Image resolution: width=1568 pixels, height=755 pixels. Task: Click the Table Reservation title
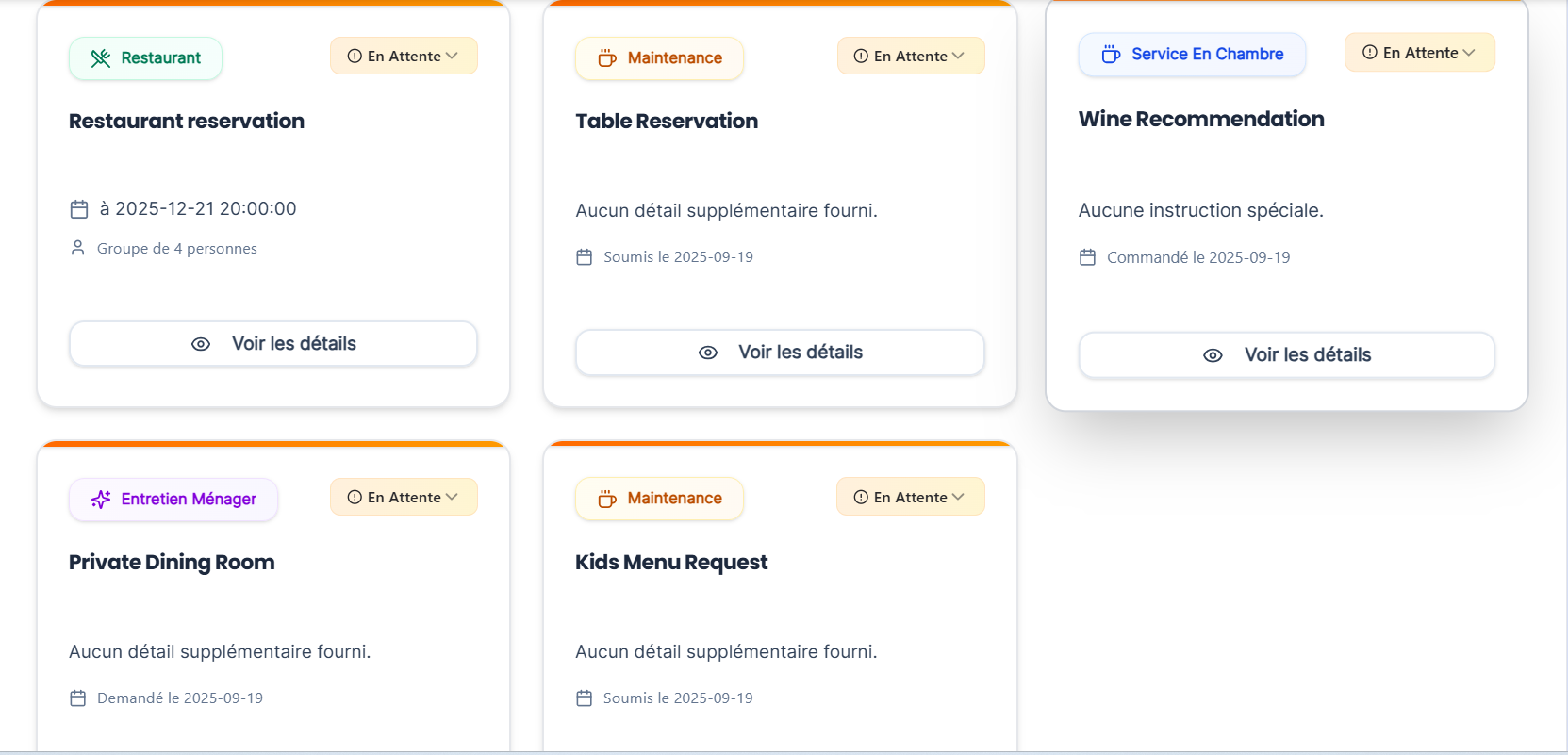point(667,122)
